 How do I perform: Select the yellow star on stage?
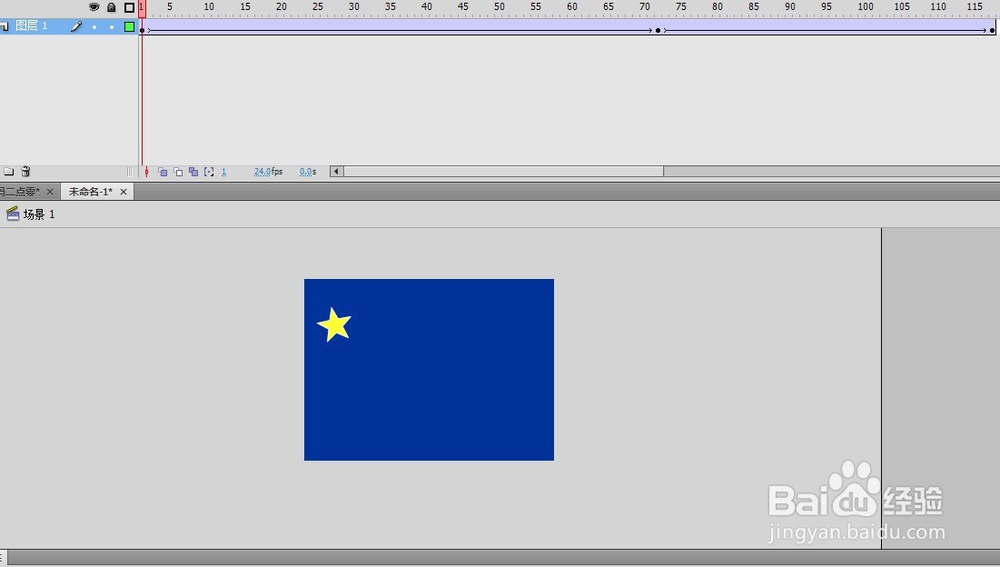[x=334, y=326]
